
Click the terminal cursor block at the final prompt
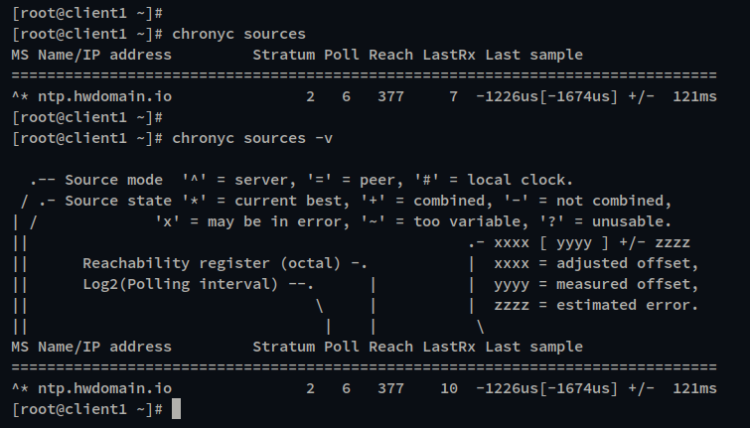176,409
